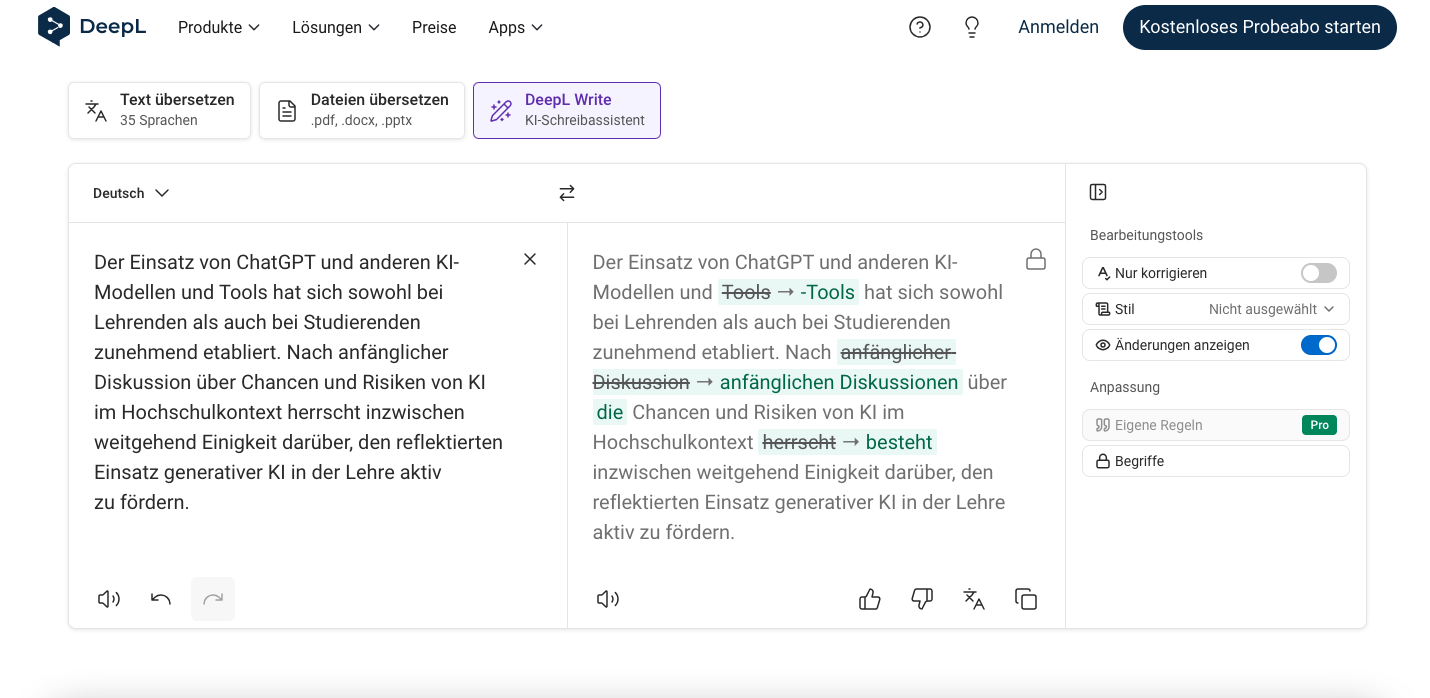
Task: Swap input and output with the arrows icon
Action: tap(566, 192)
